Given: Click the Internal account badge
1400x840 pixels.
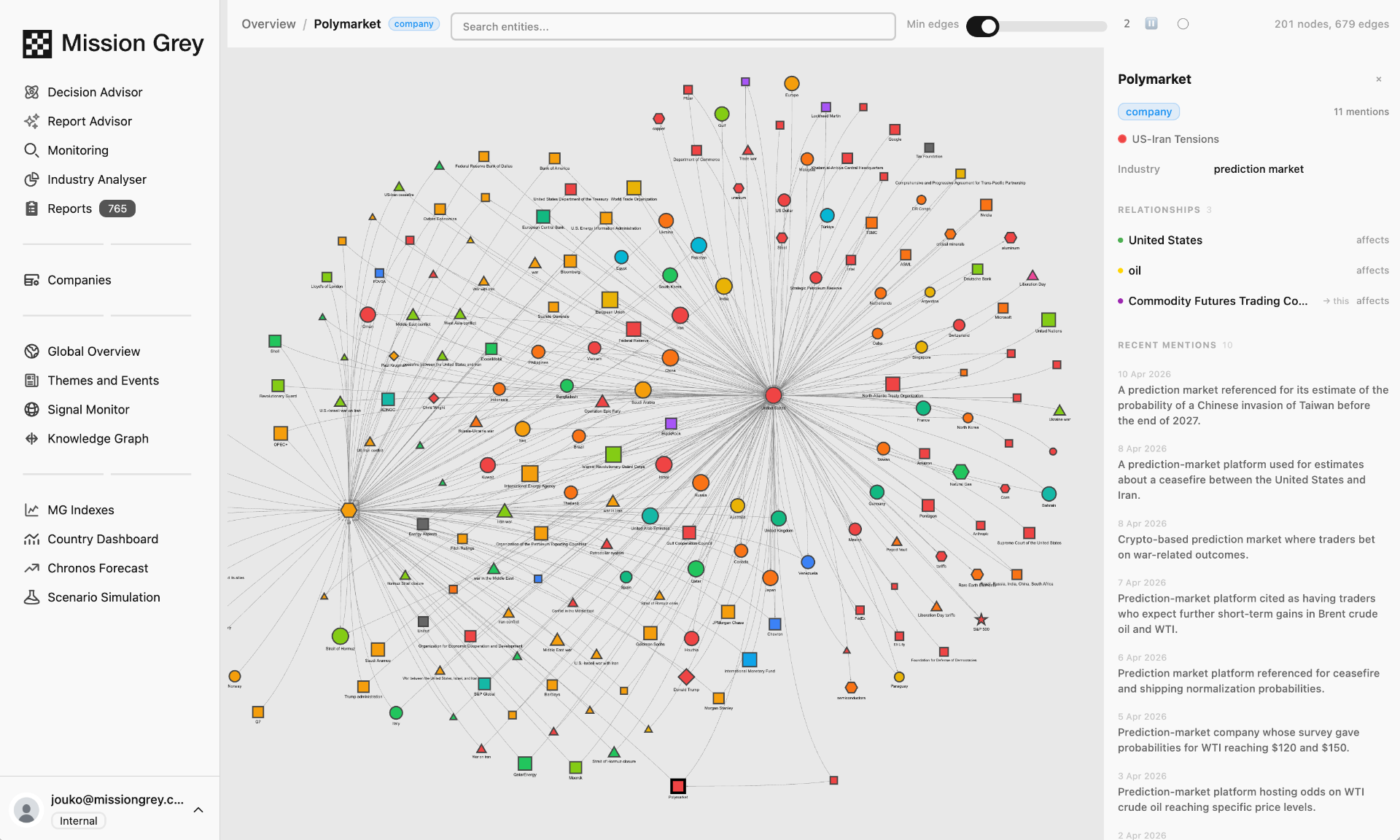Looking at the screenshot, I should click(x=79, y=821).
